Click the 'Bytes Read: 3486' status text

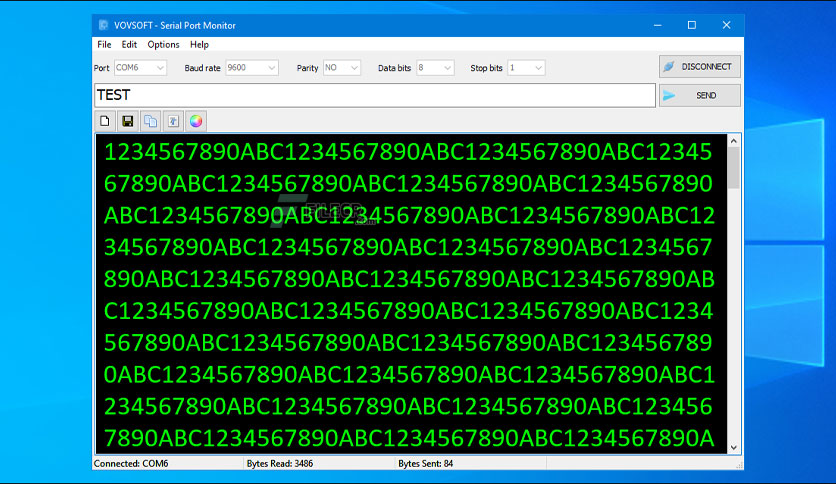tap(280, 464)
